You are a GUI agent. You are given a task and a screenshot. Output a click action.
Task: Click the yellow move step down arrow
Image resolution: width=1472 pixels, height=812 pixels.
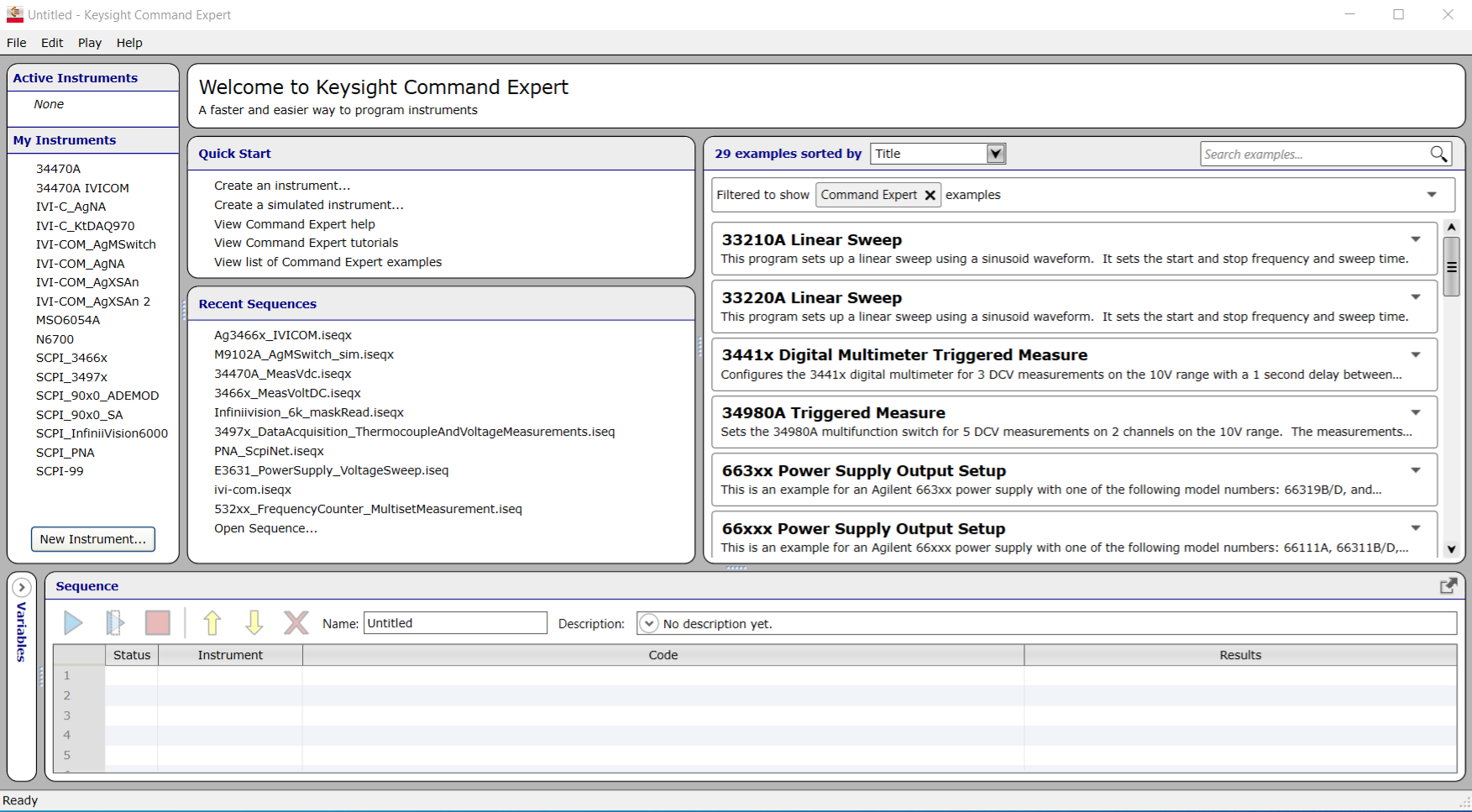[x=254, y=622]
